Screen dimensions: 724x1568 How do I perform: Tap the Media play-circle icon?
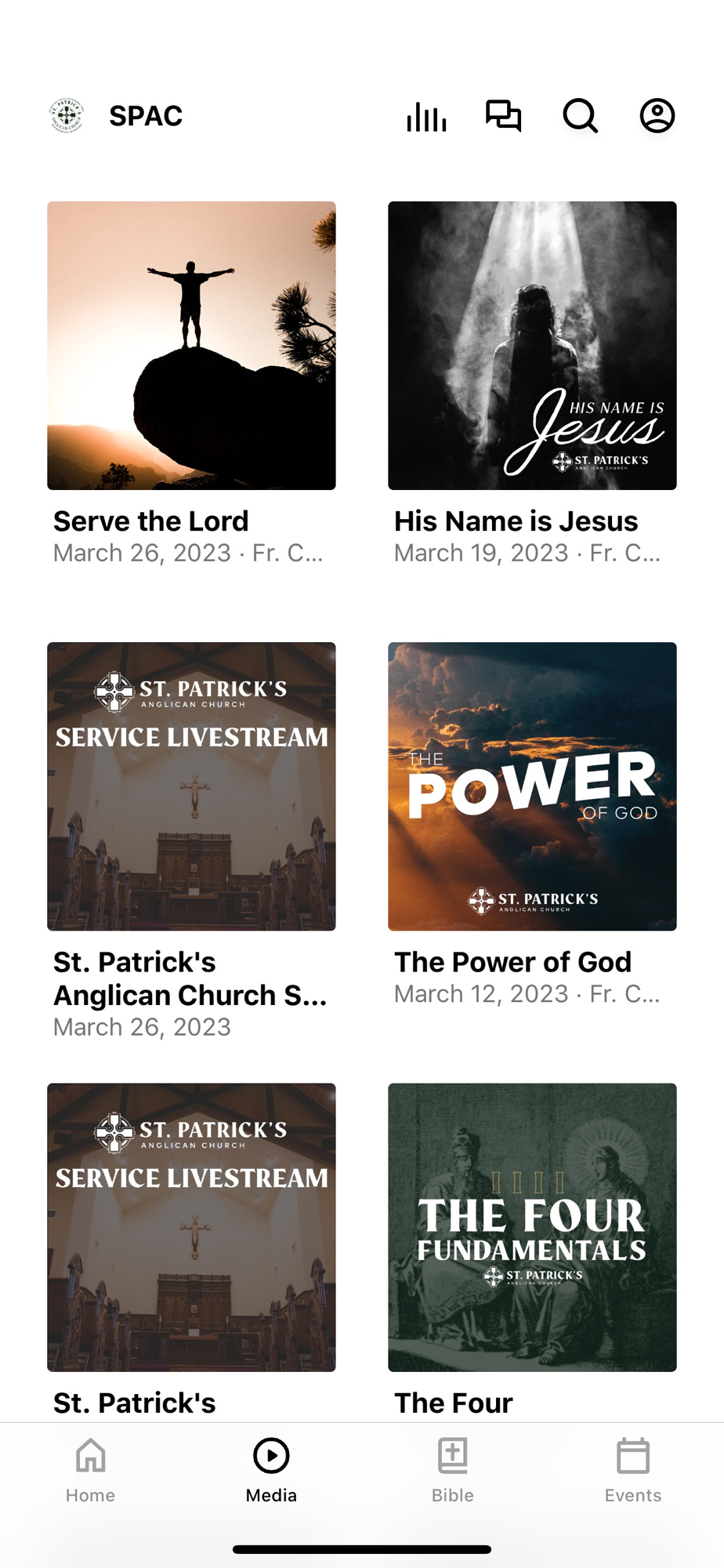[271, 1455]
